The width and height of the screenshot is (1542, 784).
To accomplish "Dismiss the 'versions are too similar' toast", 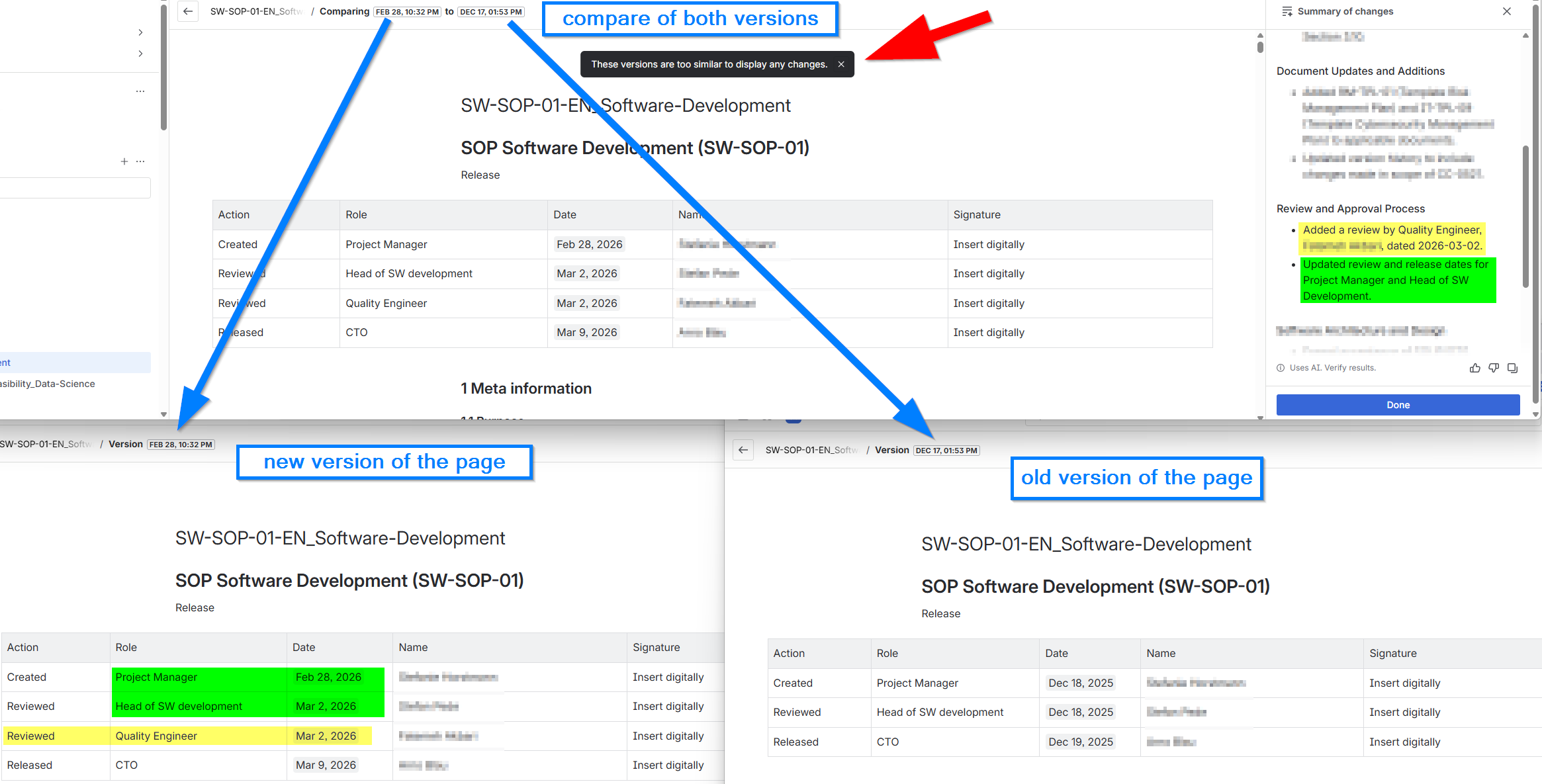I will coord(841,64).
